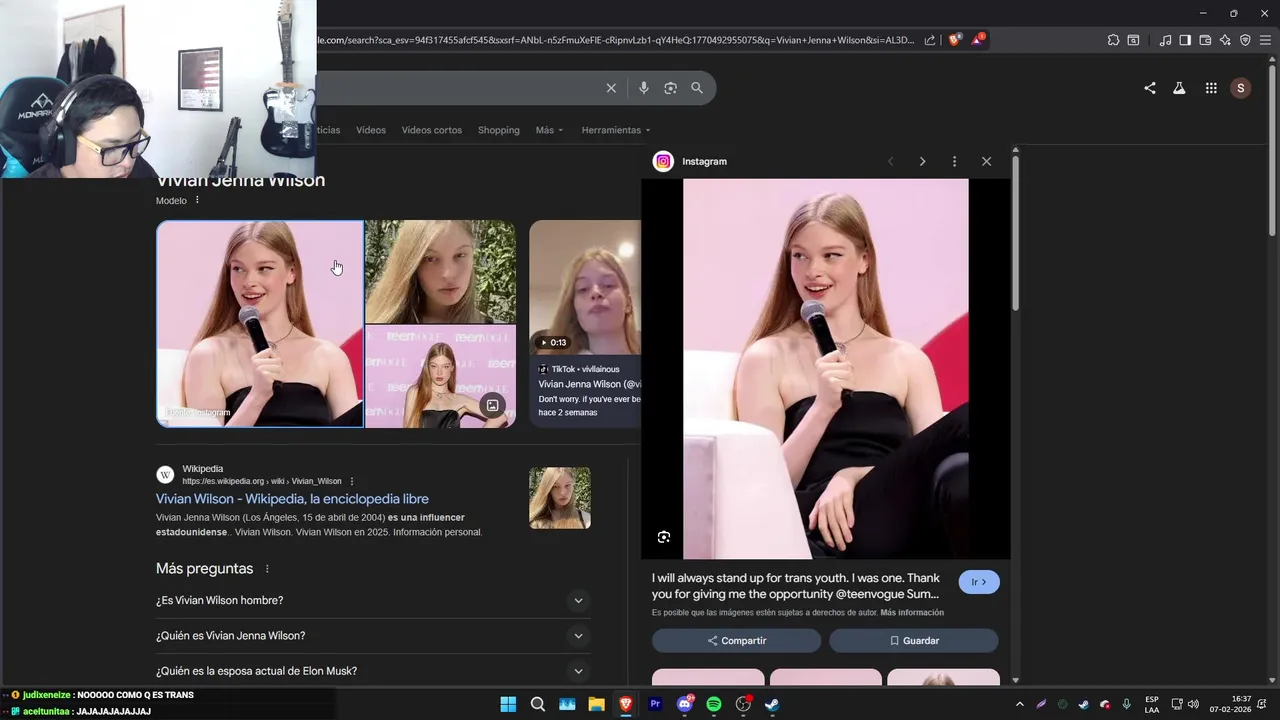Open Brave VPN shield icon

pyautogui.click(x=1245, y=40)
